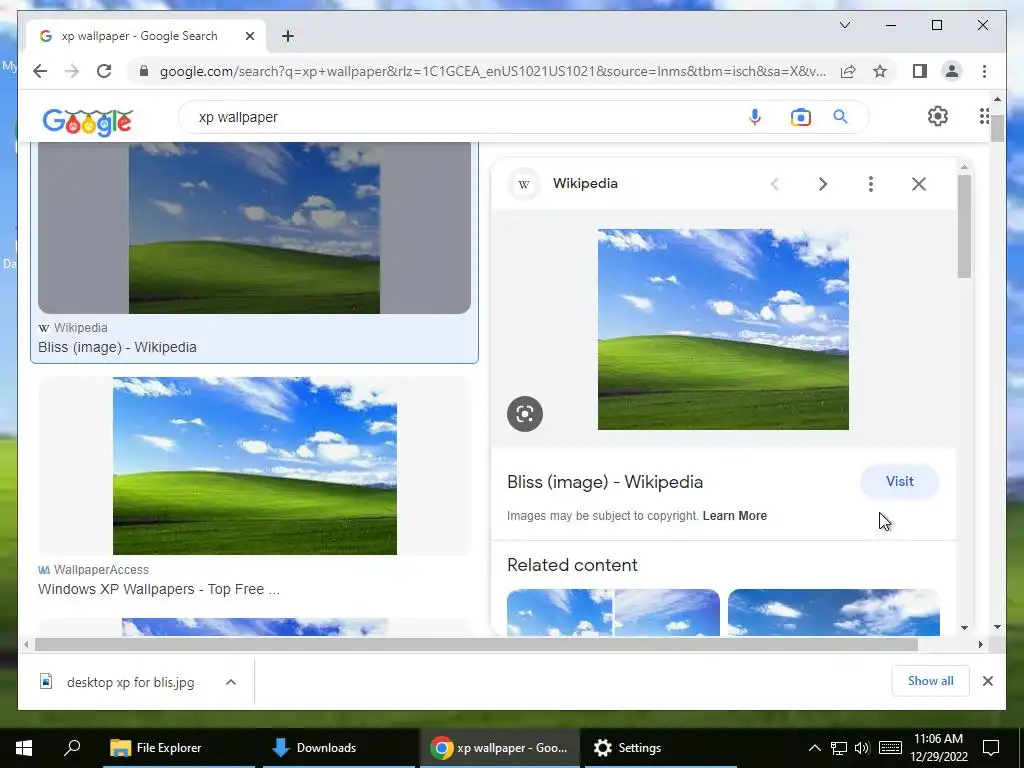
Task: Share this page from the address bar
Action: (x=848, y=71)
